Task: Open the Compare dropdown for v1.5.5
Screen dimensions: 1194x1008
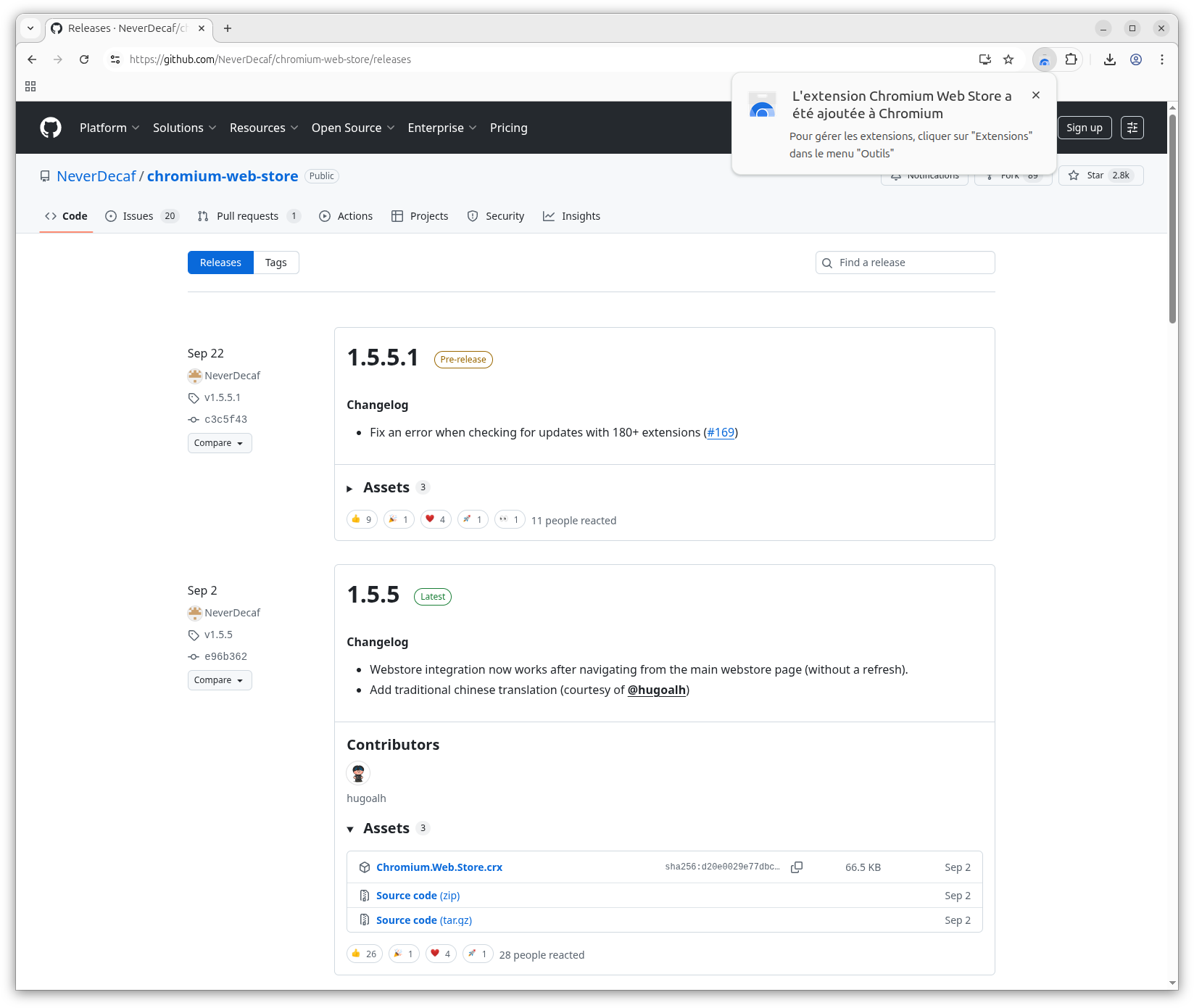Action: (x=219, y=680)
